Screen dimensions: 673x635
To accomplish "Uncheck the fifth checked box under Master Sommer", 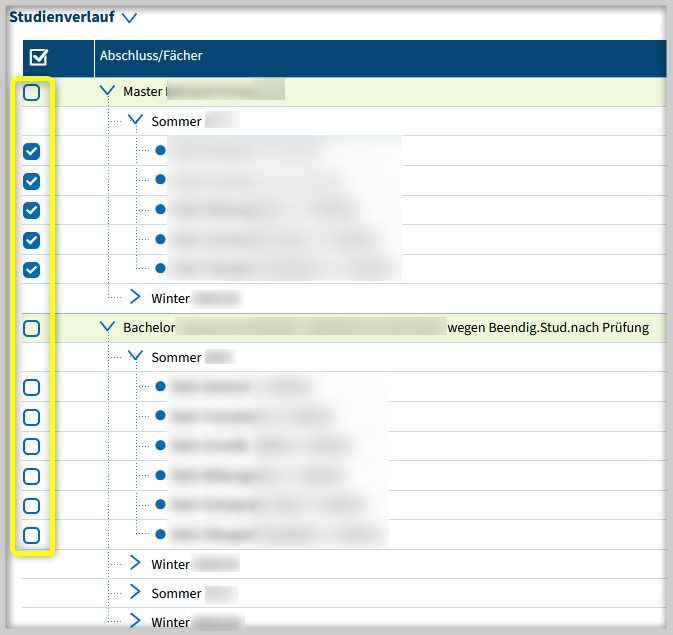I will click(32, 270).
